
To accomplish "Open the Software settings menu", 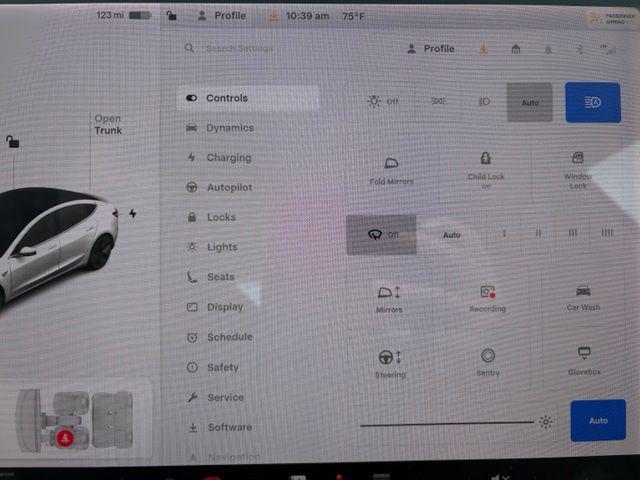I will point(220,427).
